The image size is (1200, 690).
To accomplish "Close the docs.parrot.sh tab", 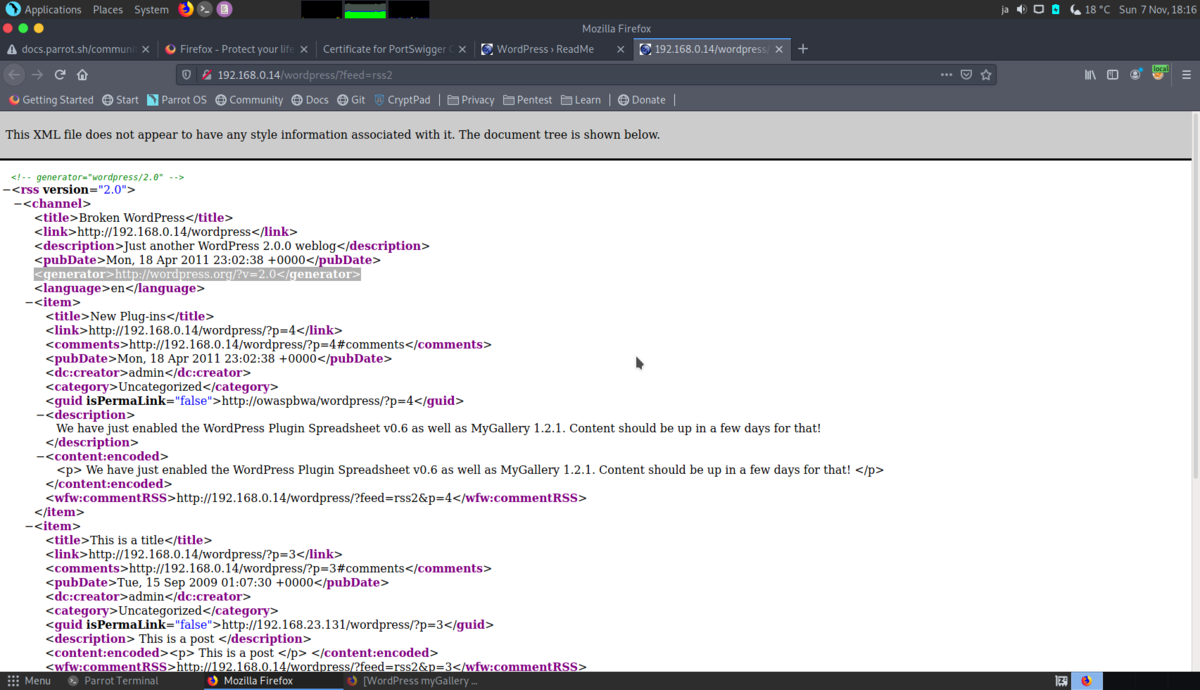I will pyautogui.click(x=146, y=49).
